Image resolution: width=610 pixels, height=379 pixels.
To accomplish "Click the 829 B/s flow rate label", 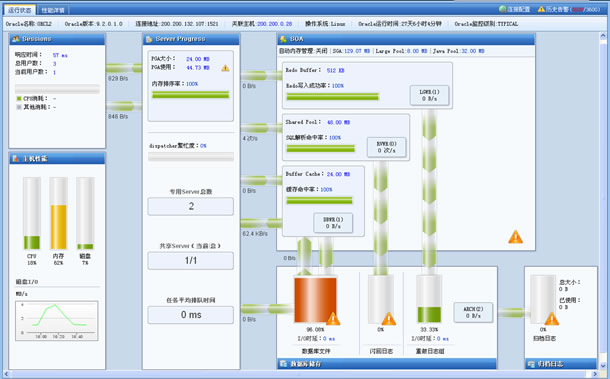I will [x=118, y=78].
